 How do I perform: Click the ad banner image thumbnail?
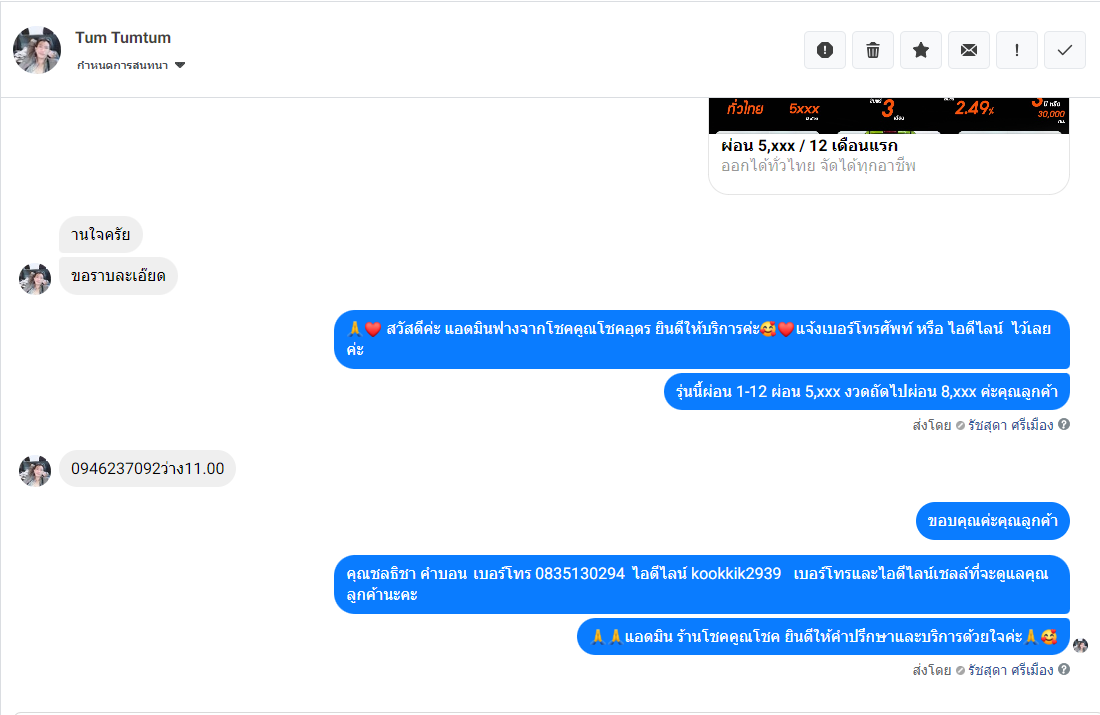click(x=889, y=115)
